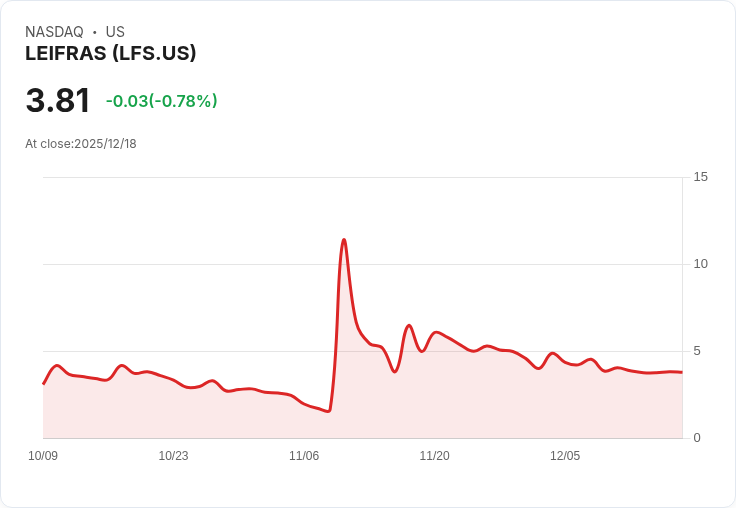Click the 5 value on the price axis
The image size is (736, 508).
click(697, 351)
